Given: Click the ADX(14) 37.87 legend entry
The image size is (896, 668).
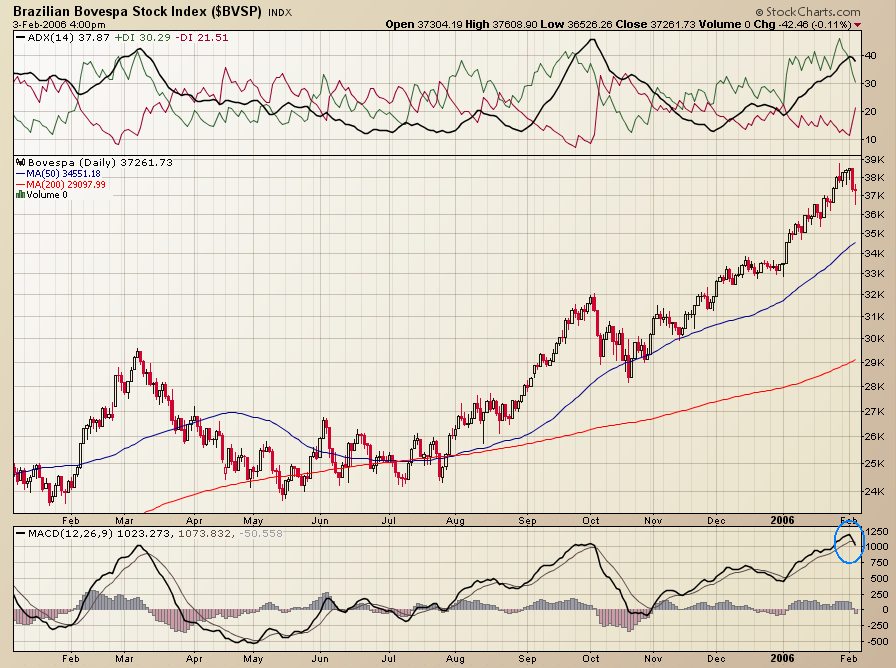Looking at the screenshot, I should click(x=63, y=38).
